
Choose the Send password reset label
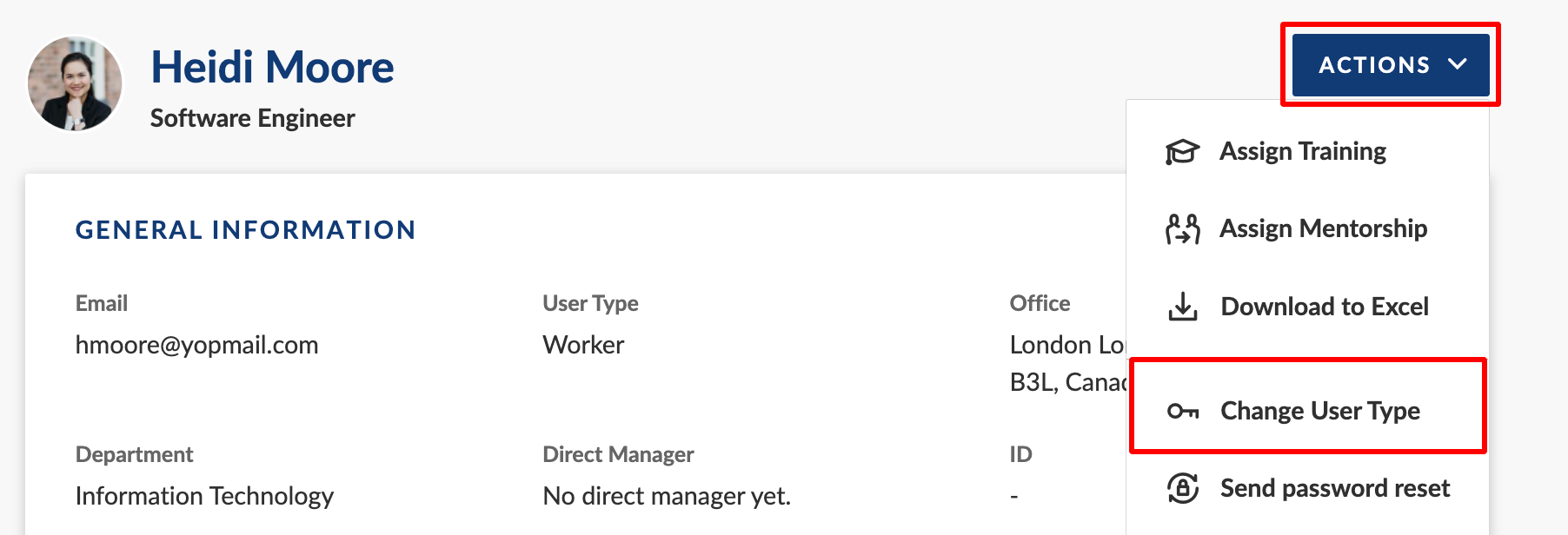click(1334, 488)
